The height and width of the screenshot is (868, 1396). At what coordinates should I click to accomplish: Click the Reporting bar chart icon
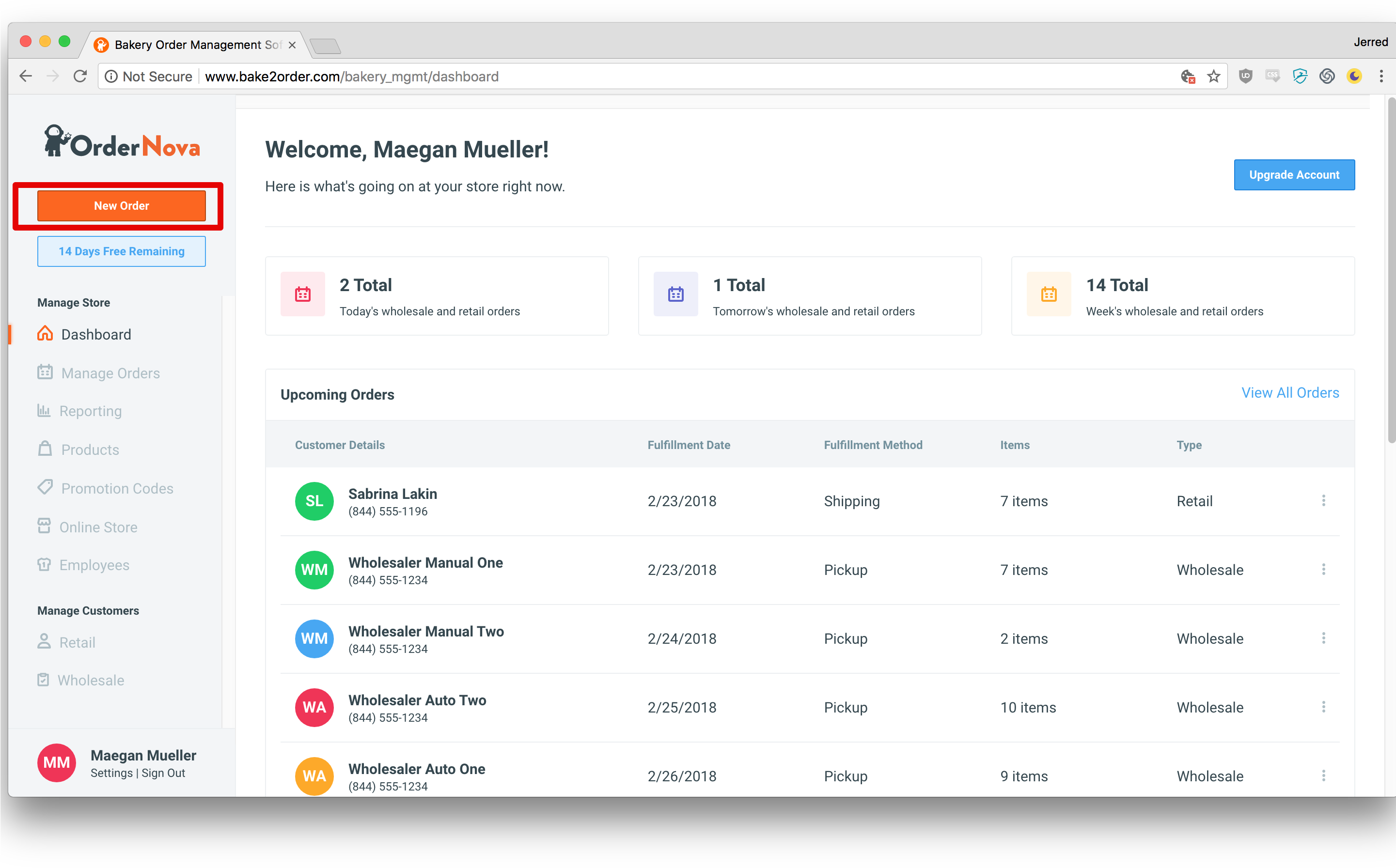tap(44, 410)
